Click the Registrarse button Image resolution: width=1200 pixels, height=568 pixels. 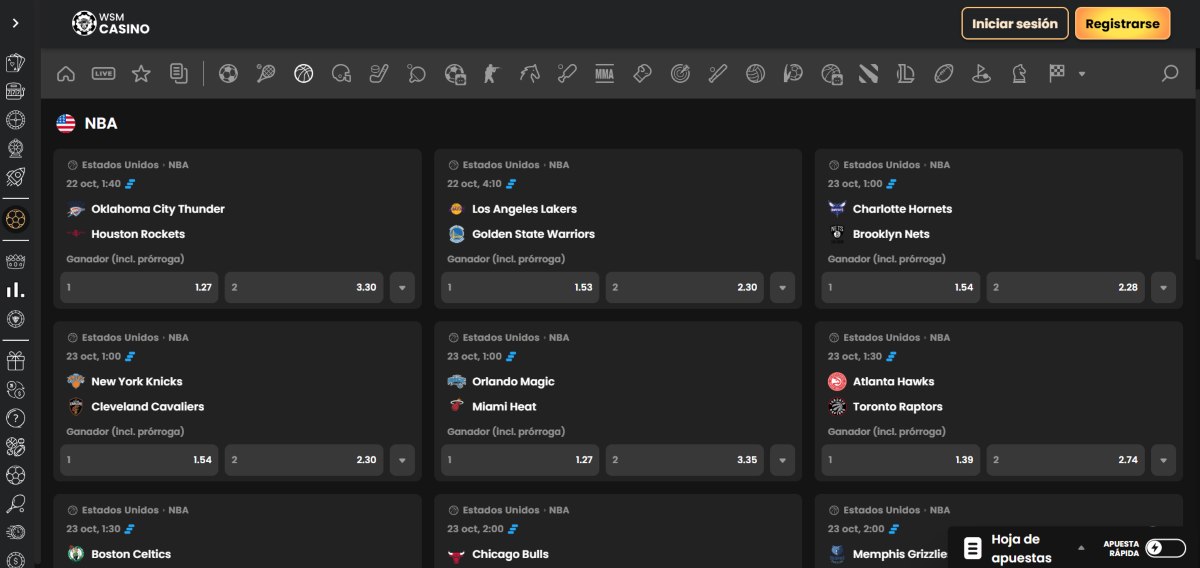coord(1122,24)
